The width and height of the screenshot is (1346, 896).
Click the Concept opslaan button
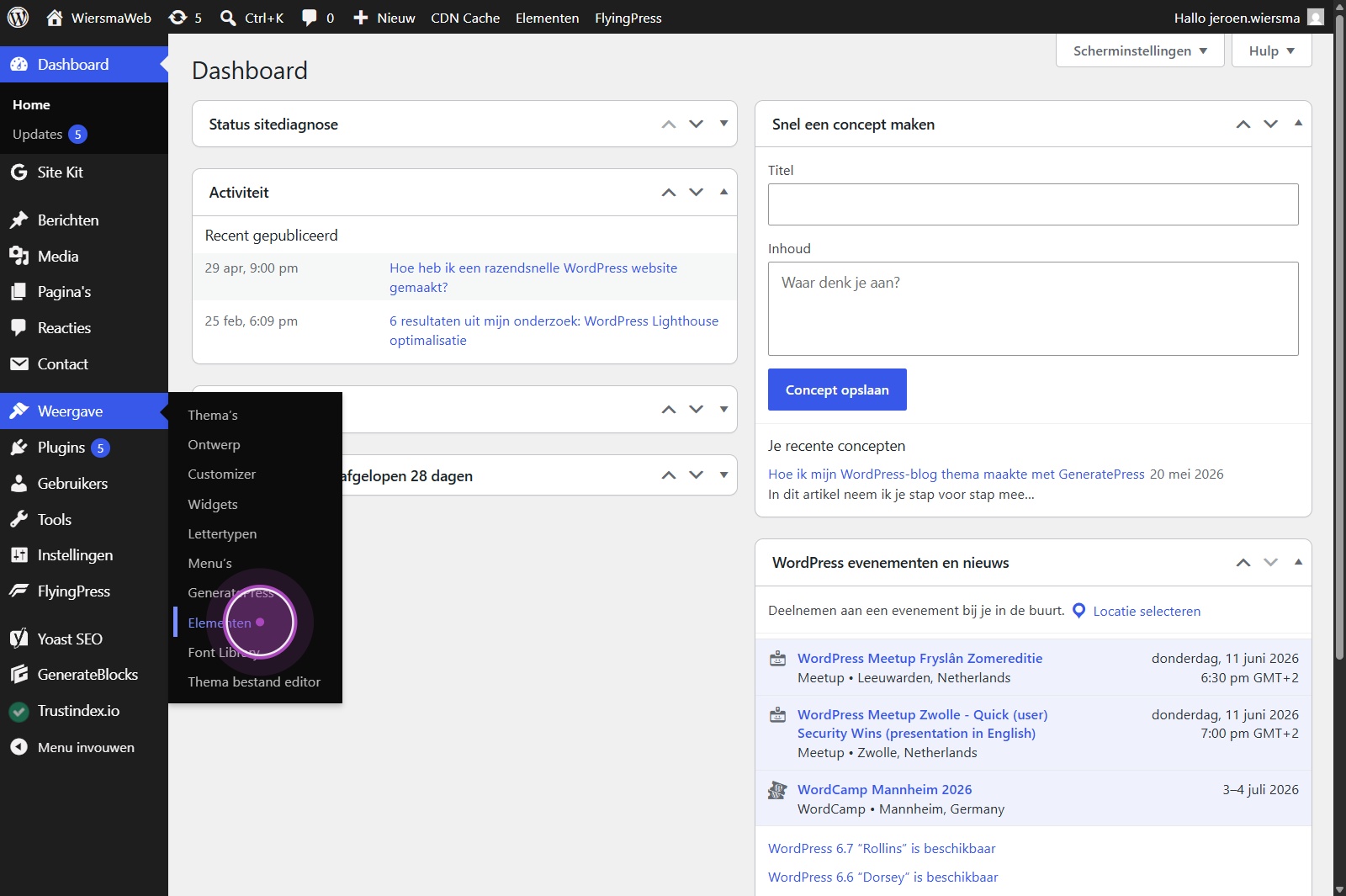click(x=837, y=390)
